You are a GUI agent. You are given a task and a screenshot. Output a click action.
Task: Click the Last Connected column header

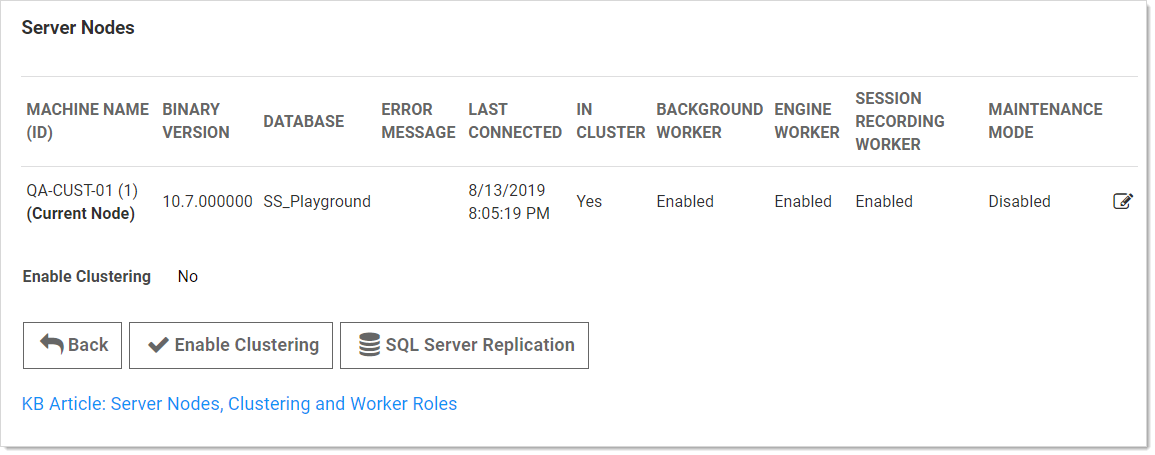(x=514, y=121)
